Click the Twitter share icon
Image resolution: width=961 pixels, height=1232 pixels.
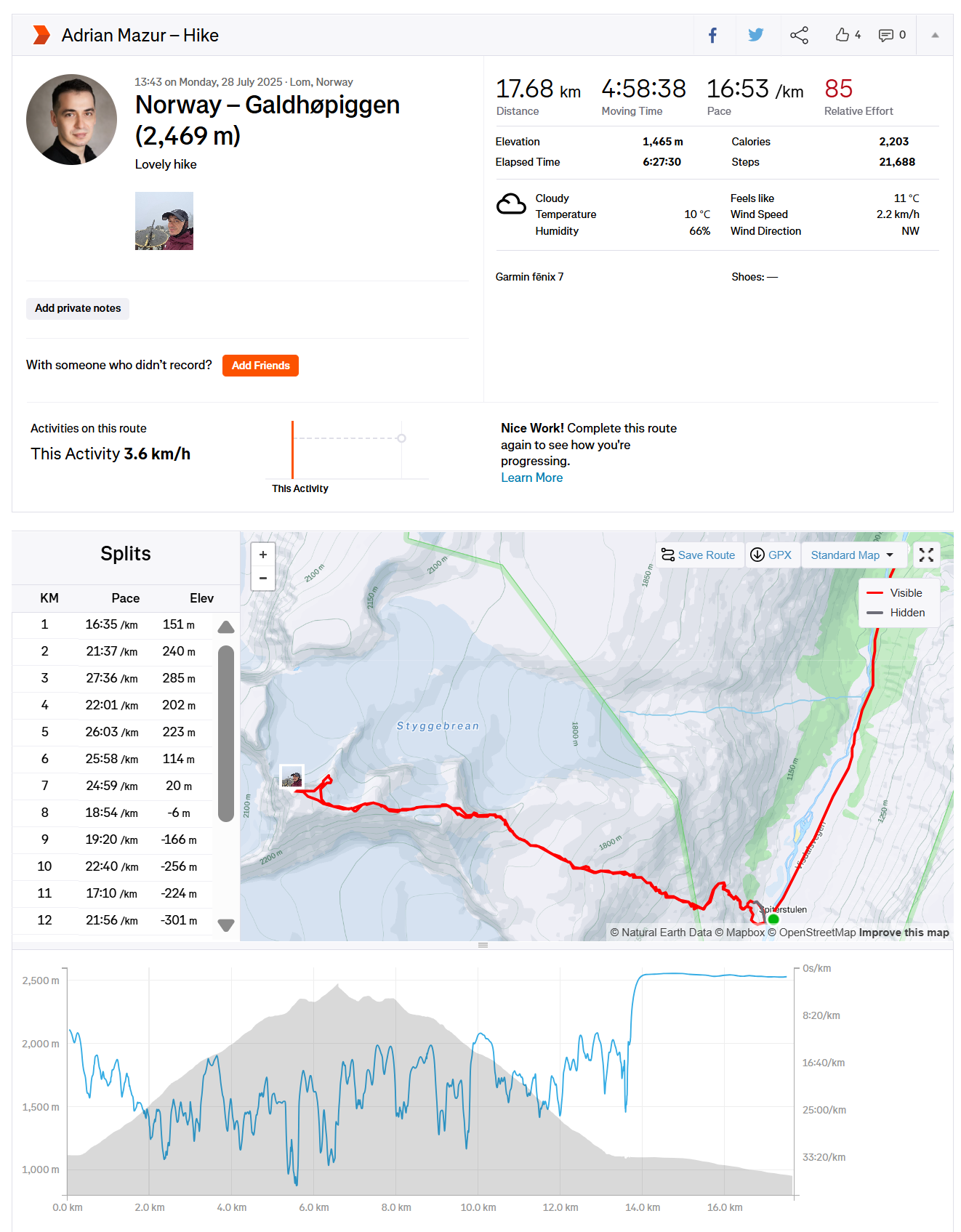[756, 35]
